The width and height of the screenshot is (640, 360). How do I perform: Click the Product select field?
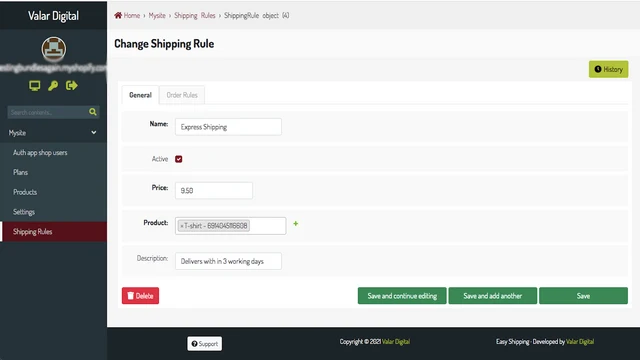(231, 226)
